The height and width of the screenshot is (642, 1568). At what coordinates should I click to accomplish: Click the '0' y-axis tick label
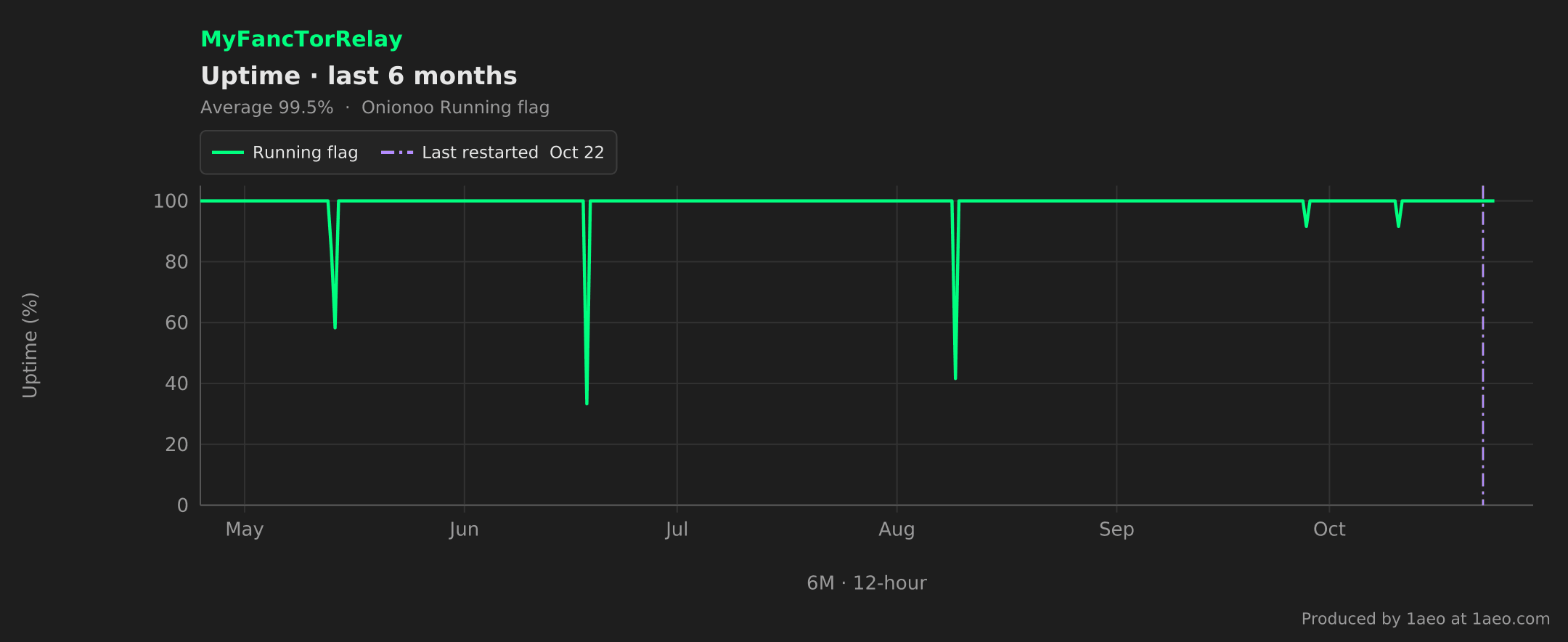183,505
